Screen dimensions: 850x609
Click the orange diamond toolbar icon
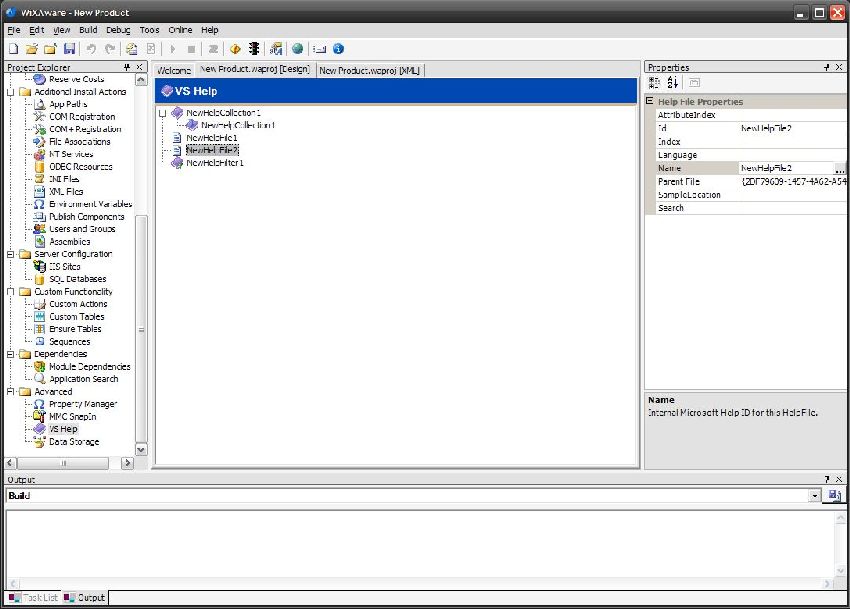point(235,49)
